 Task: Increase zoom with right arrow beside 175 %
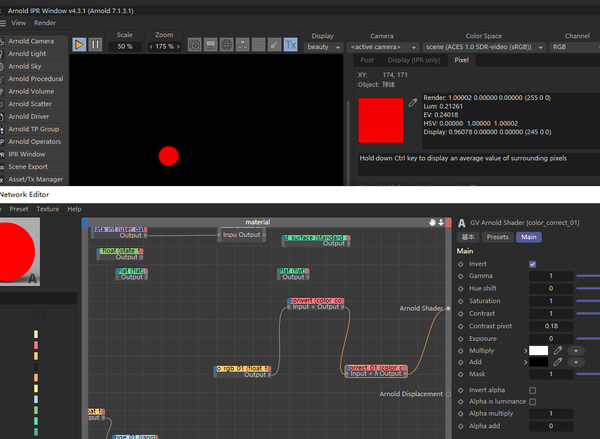178,47
